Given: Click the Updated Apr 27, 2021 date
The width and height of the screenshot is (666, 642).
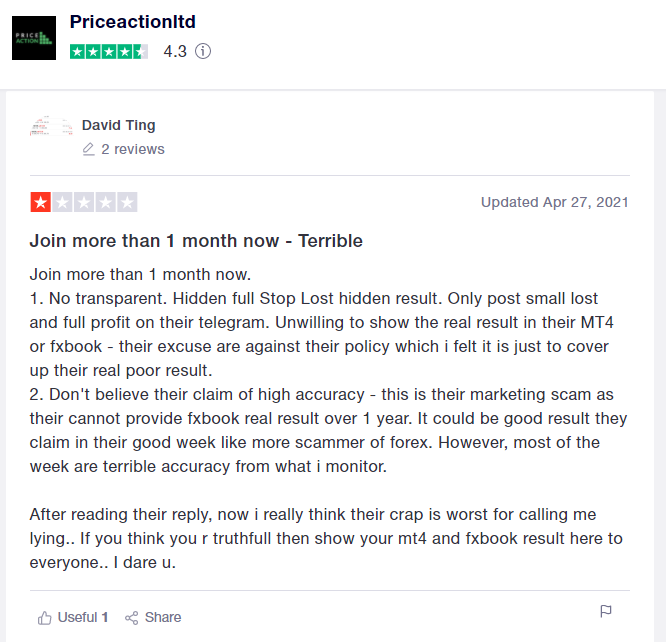Looking at the screenshot, I should pyautogui.click(x=554, y=202).
